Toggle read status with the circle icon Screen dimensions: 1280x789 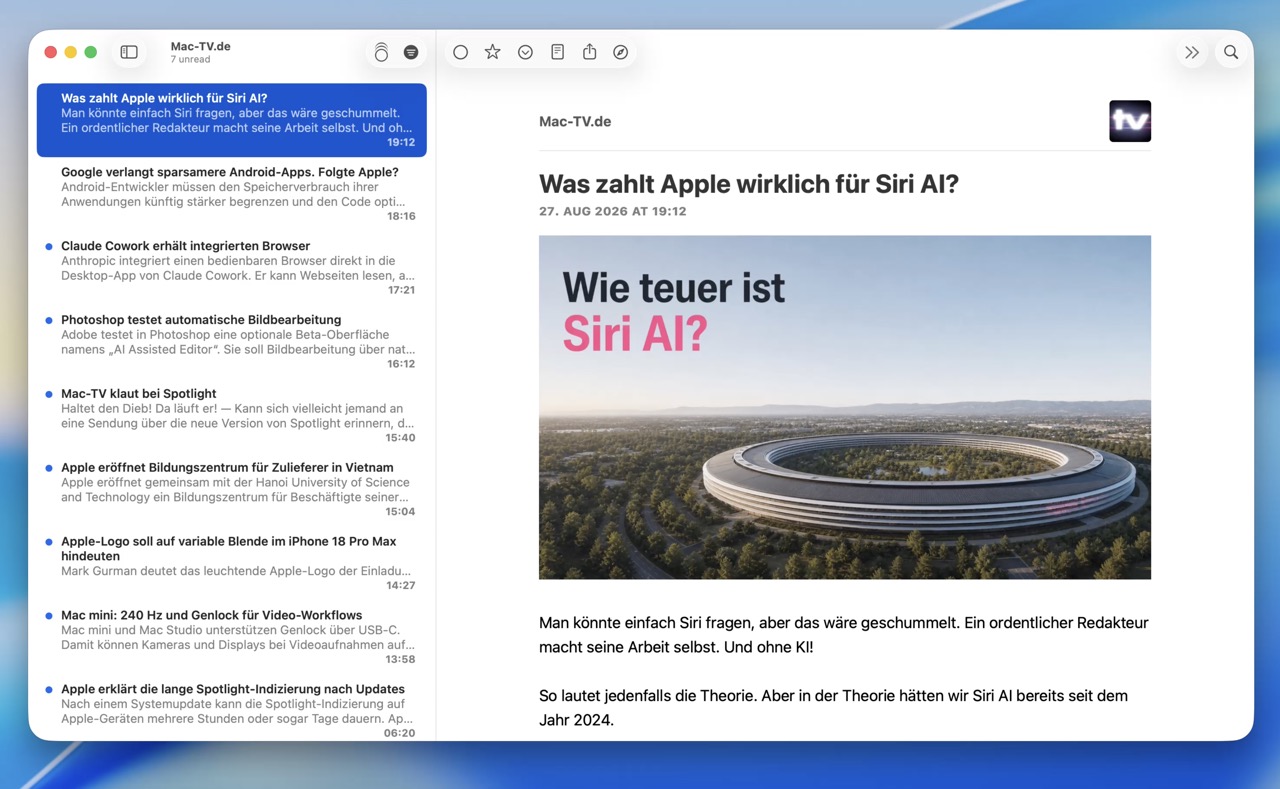point(460,52)
